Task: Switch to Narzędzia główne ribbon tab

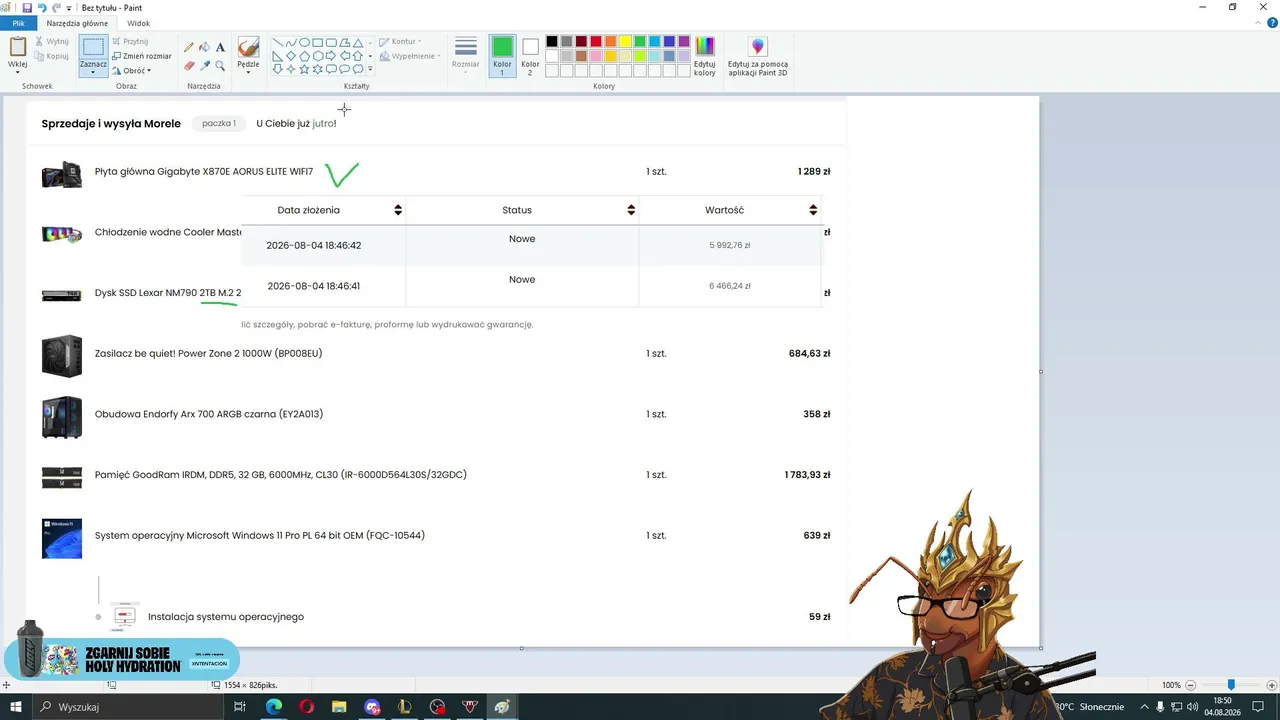Action: pos(77,23)
